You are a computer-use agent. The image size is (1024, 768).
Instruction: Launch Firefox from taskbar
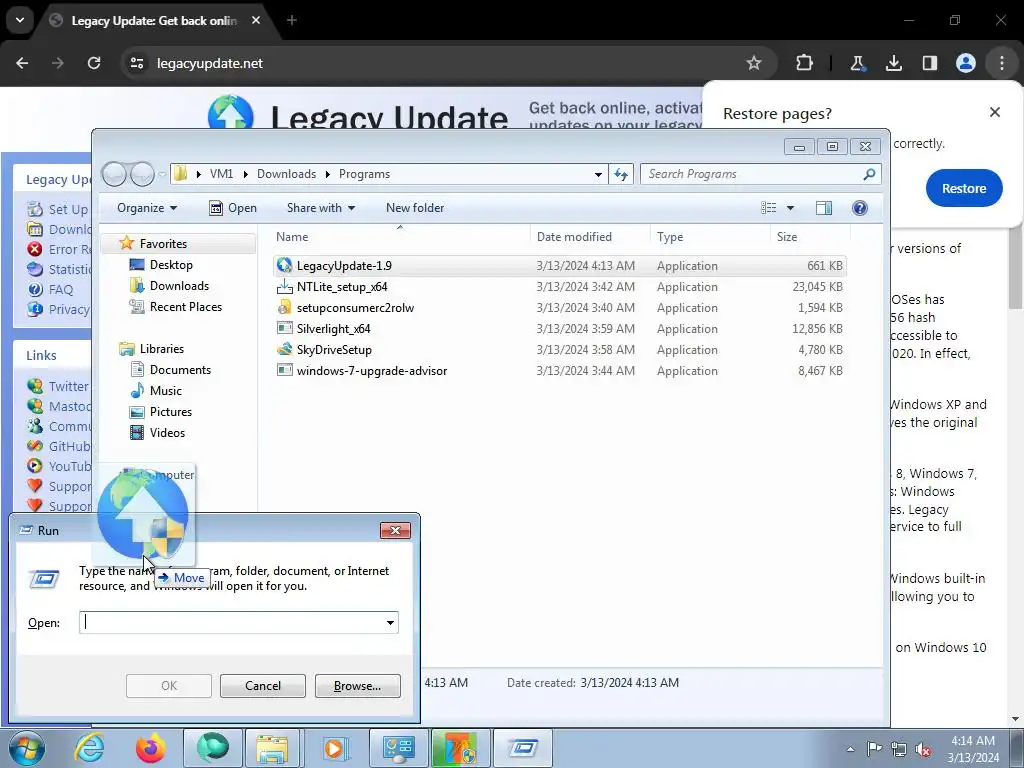click(151, 748)
